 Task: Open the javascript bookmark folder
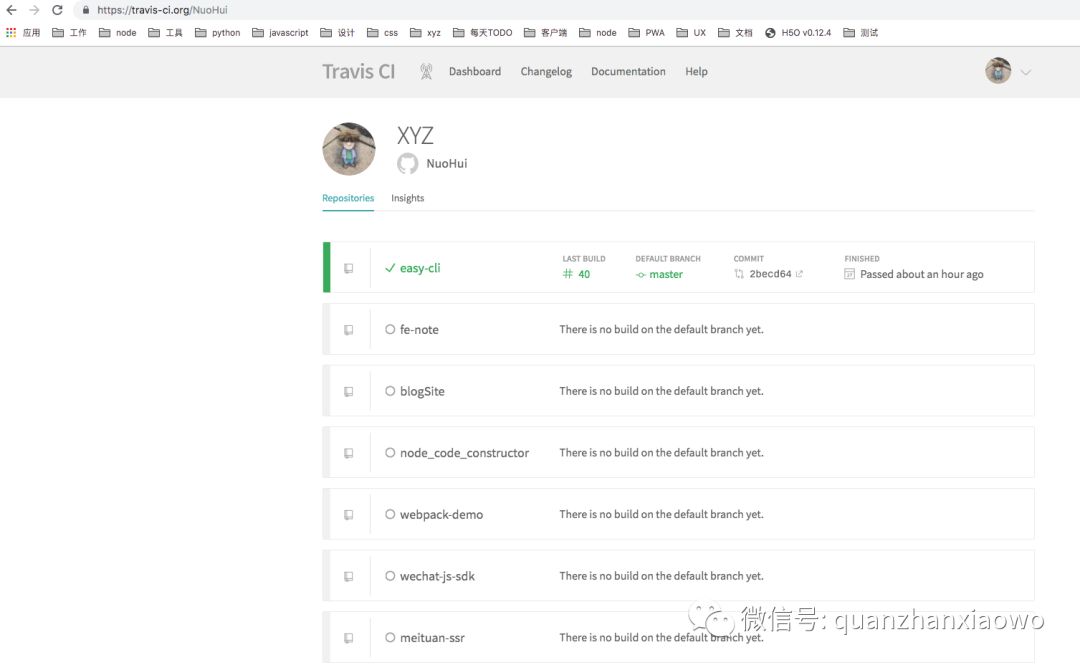pyautogui.click(x=280, y=32)
